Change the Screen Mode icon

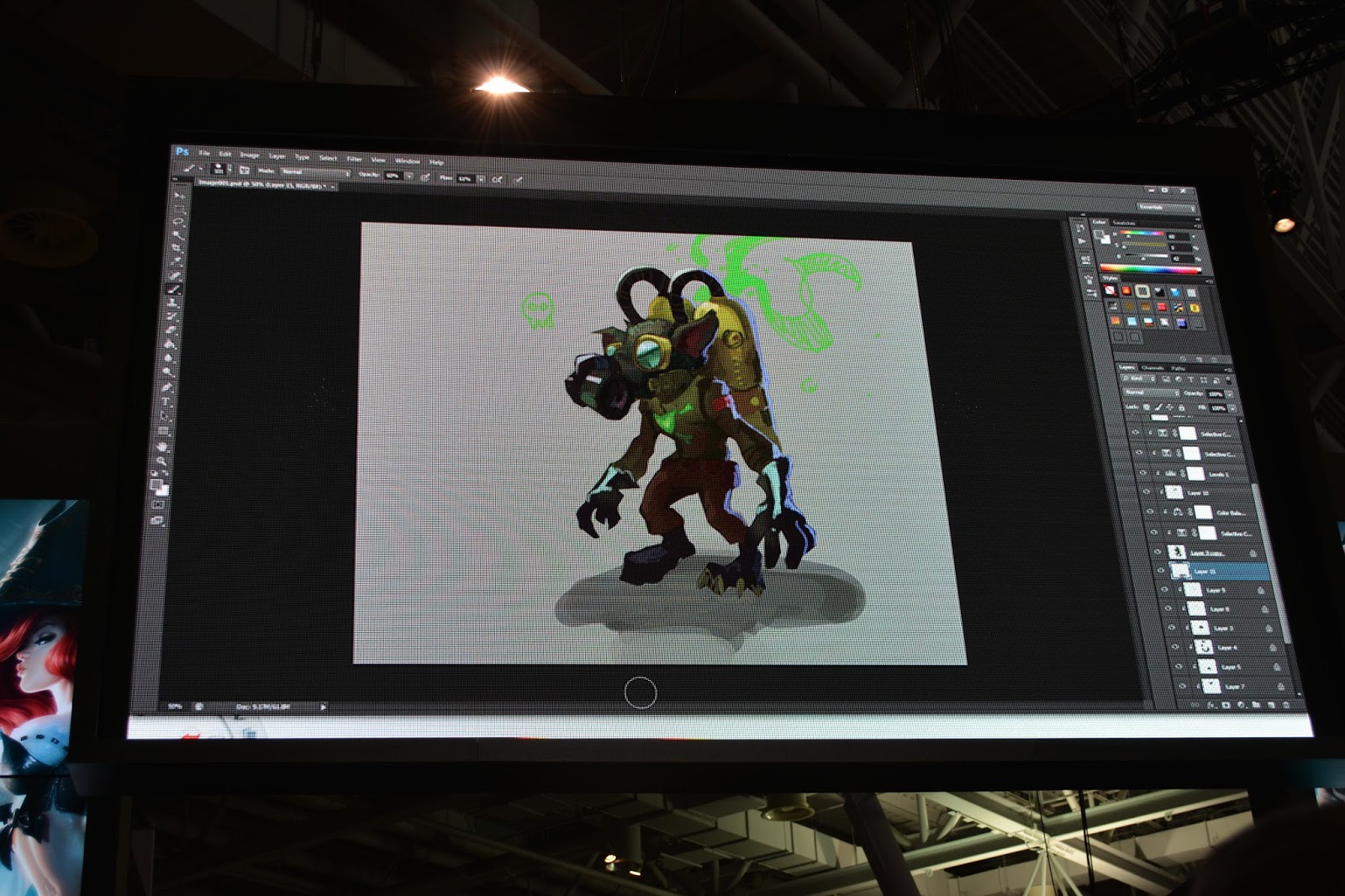pyautogui.click(x=156, y=521)
